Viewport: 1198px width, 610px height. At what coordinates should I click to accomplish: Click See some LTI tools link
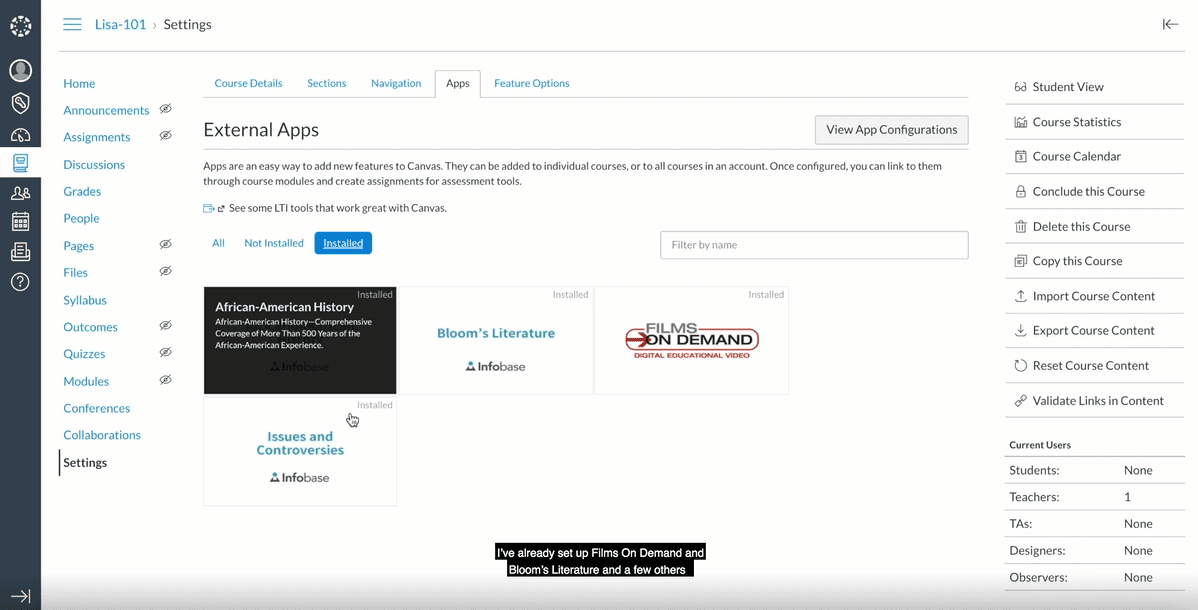[x=338, y=208]
